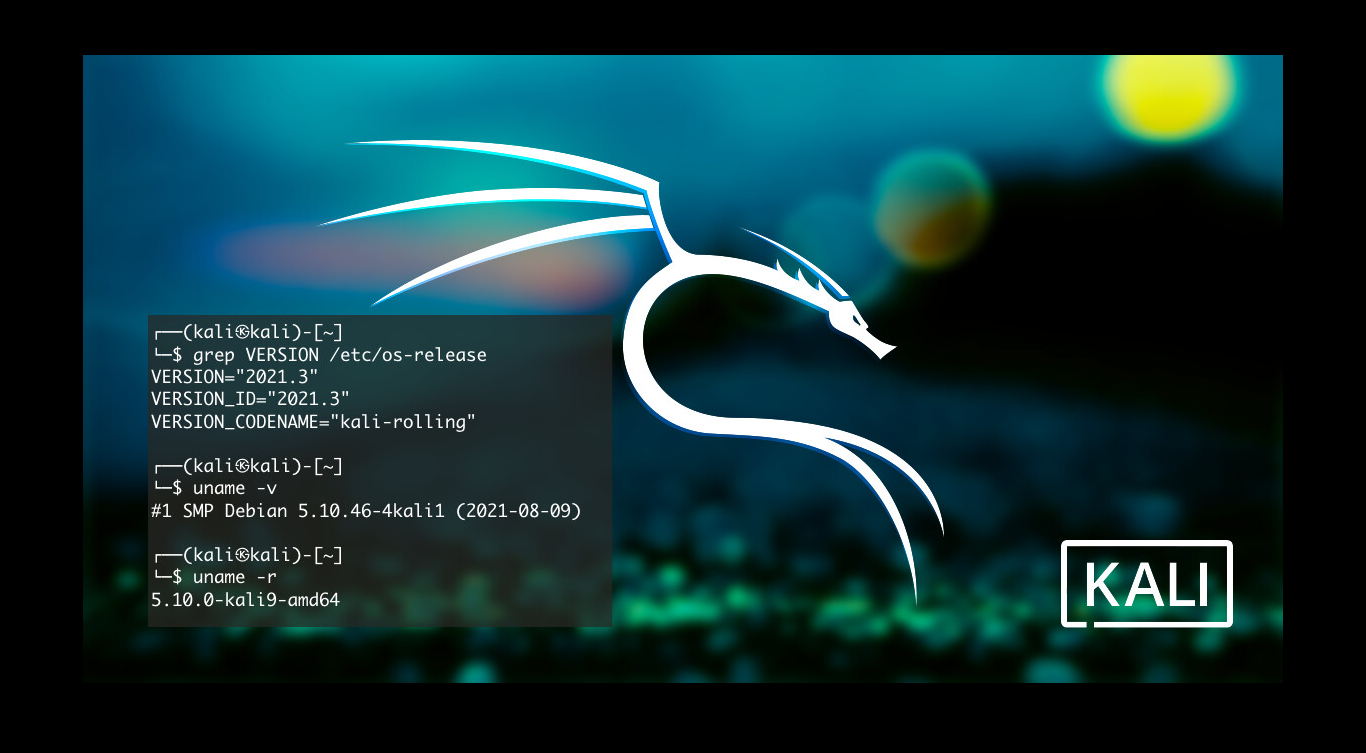Select the '#1 SMP Debian 5.10.46-4kali1' output line
This screenshot has height=753, width=1366.
click(366, 511)
